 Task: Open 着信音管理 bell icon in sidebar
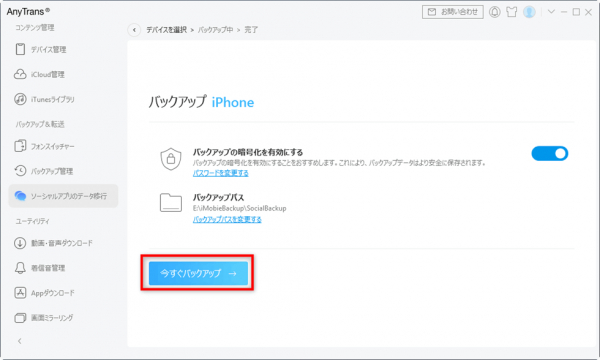pyautogui.click(x=20, y=268)
